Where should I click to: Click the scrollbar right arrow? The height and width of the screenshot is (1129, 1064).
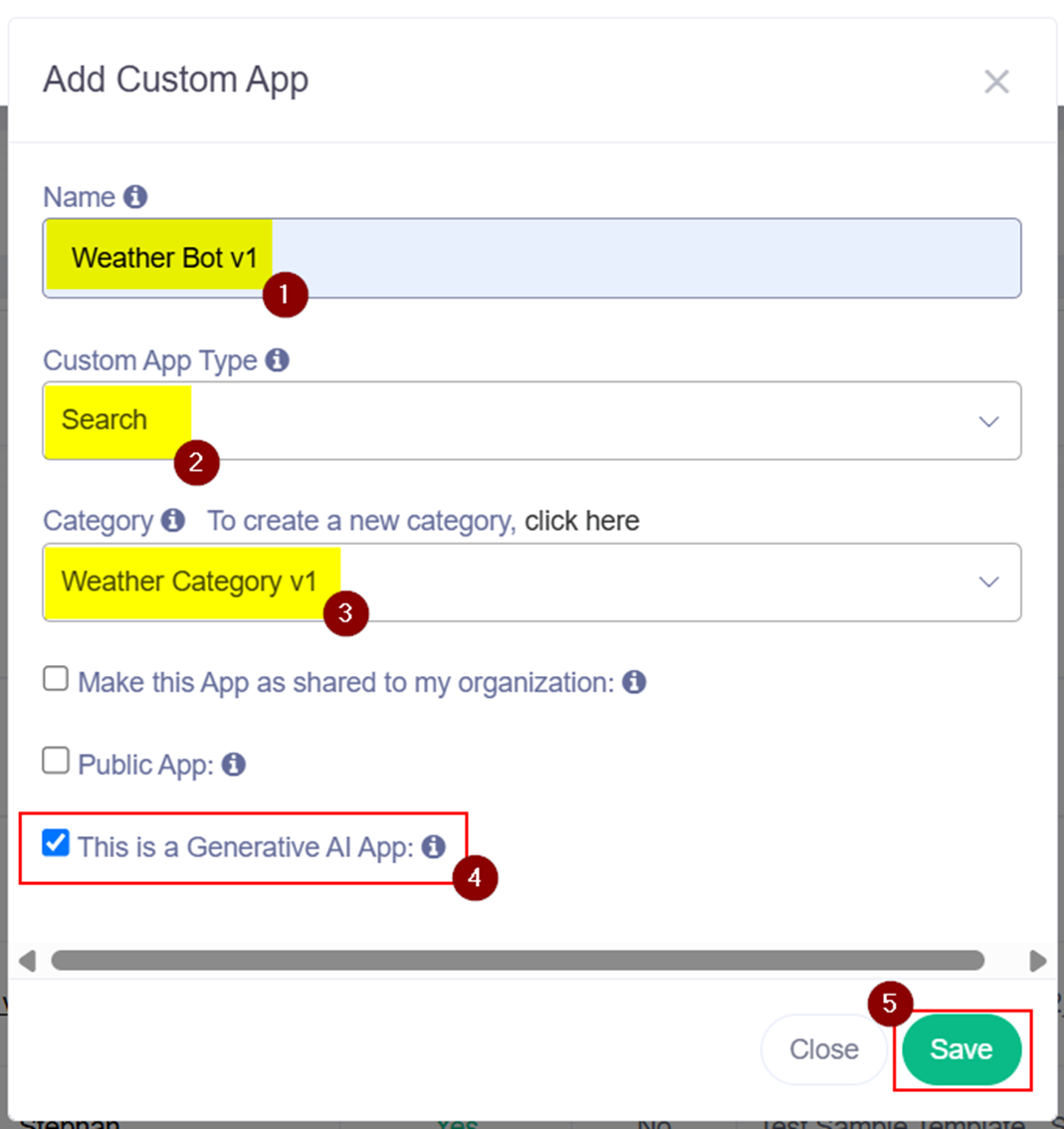pyautogui.click(x=1037, y=961)
